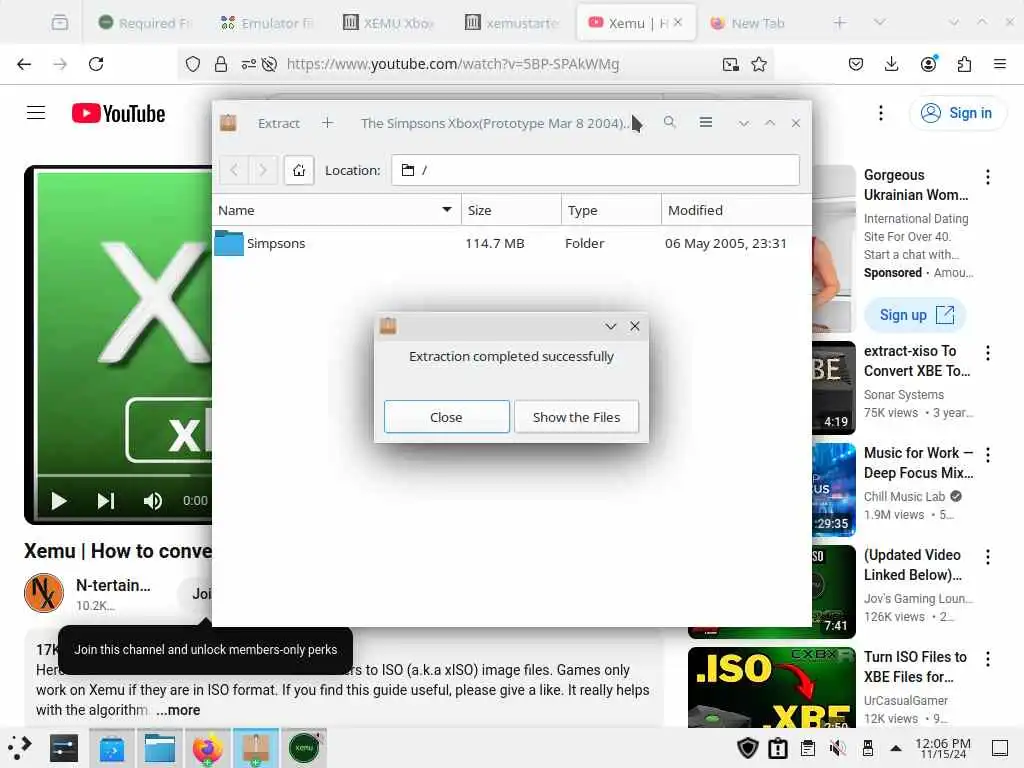Switch to the xemustarter tab
The height and width of the screenshot is (768, 1024).
[513, 23]
